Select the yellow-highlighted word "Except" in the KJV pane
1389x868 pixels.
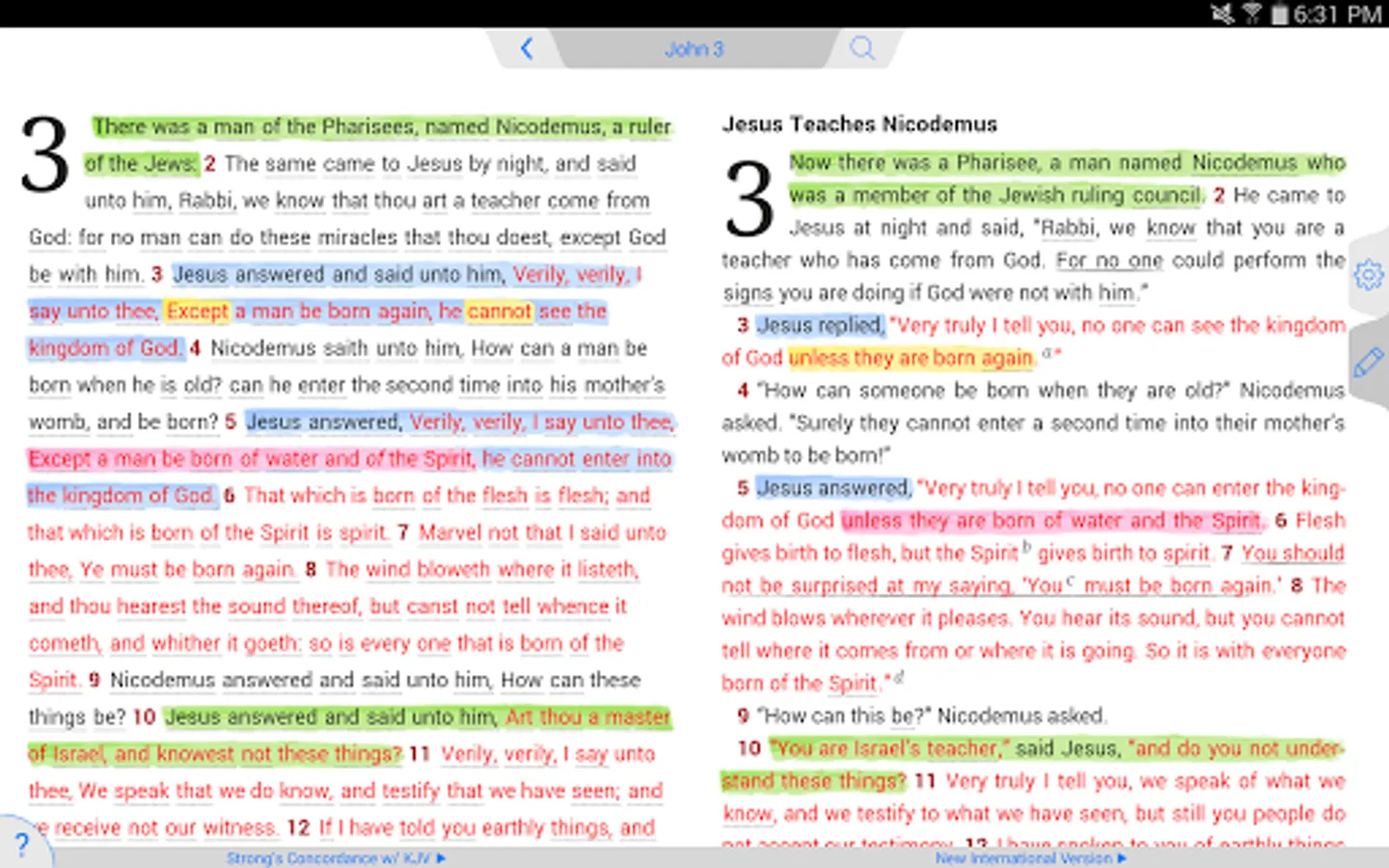[x=198, y=312]
